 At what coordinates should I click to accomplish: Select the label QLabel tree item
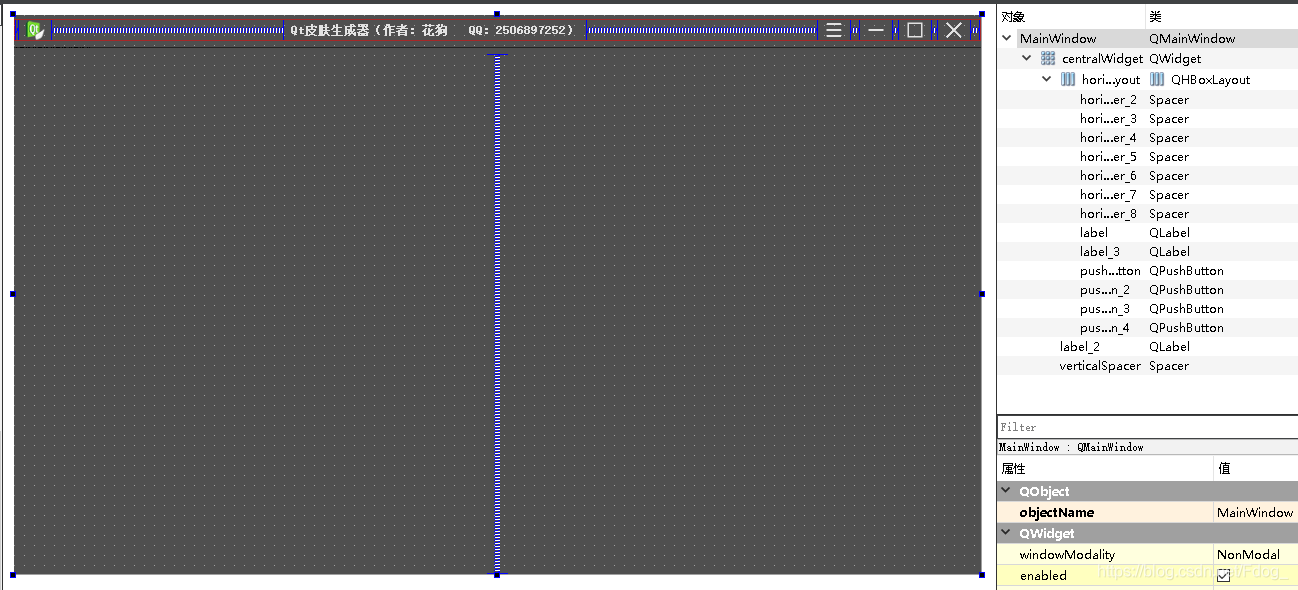[x=1094, y=233]
